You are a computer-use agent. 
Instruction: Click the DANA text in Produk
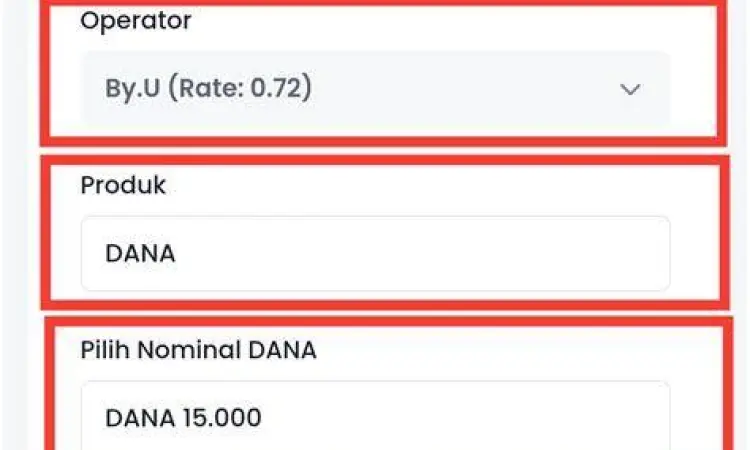pos(140,254)
